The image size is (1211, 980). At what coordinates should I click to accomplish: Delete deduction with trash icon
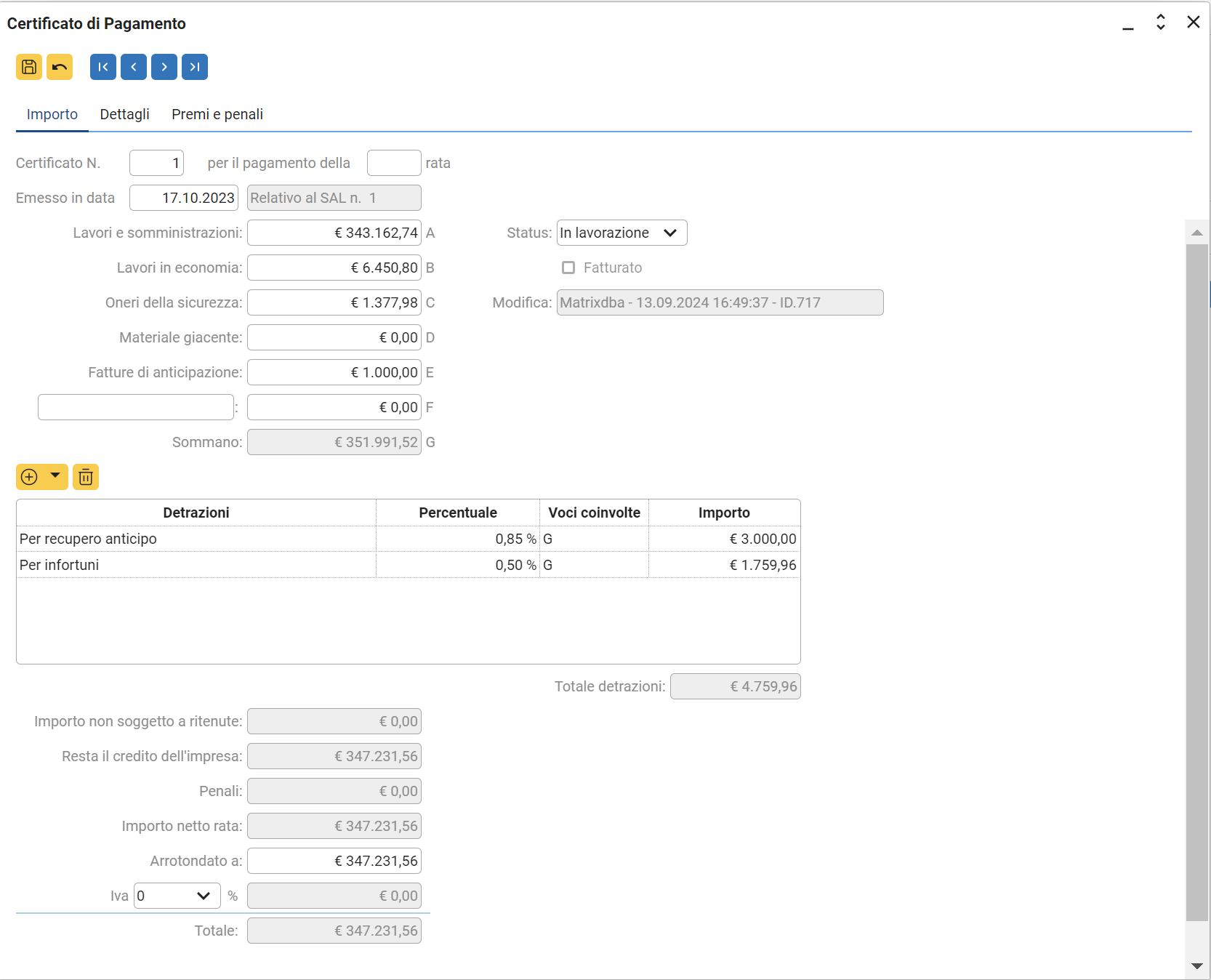point(86,477)
